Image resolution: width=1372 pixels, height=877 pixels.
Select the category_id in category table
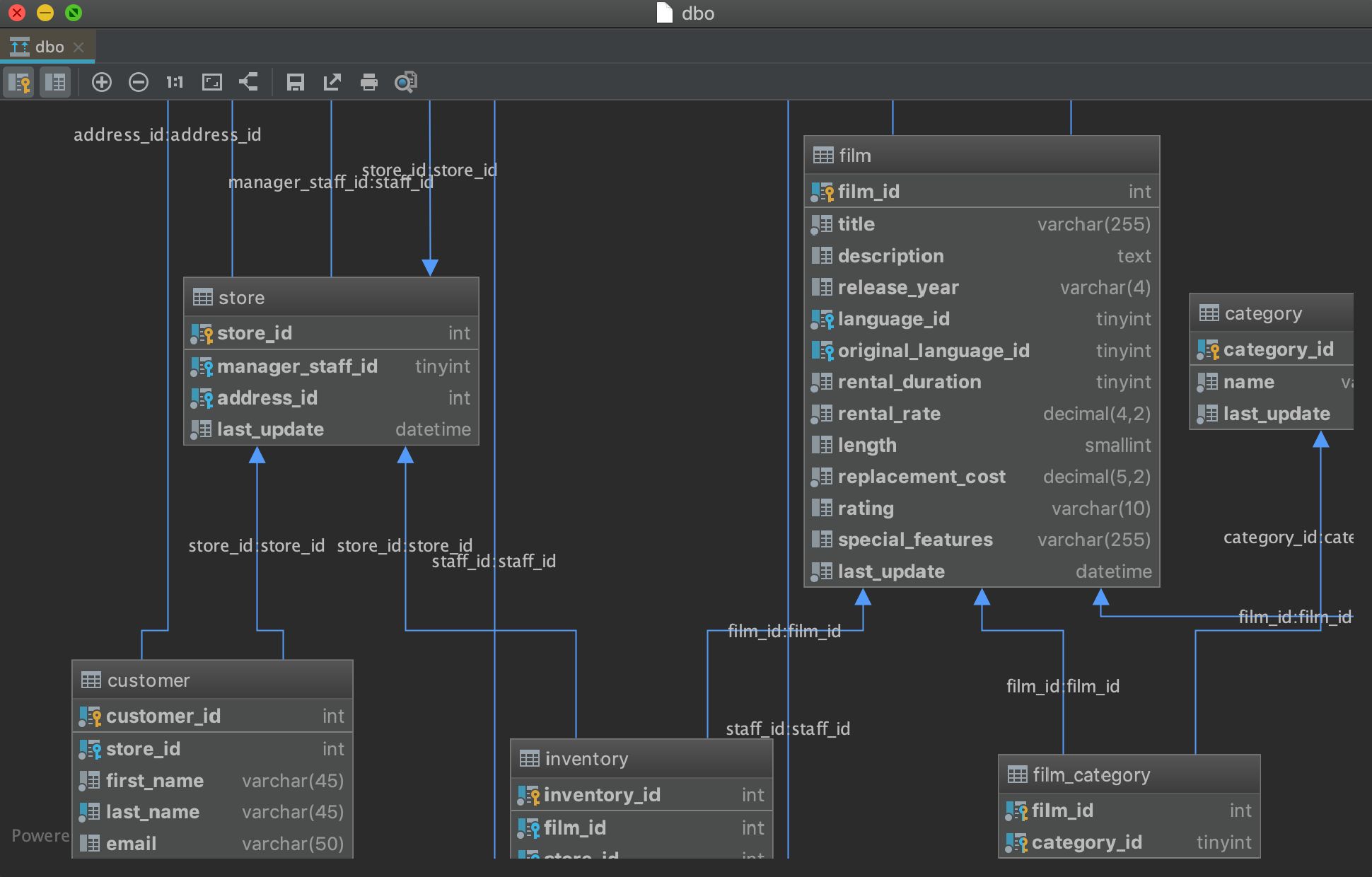(x=1269, y=348)
